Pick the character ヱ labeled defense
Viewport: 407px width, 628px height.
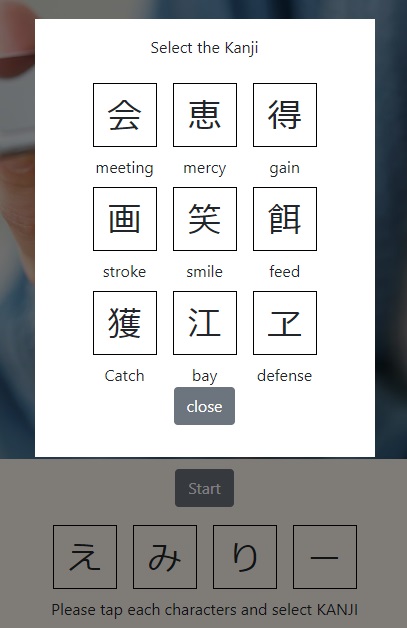tap(285, 323)
